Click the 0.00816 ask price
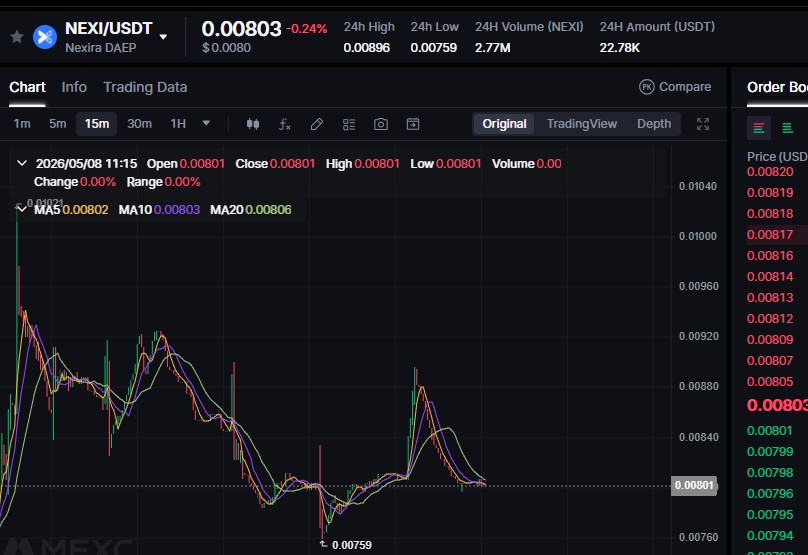 pyautogui.click(x=770, y=256)
